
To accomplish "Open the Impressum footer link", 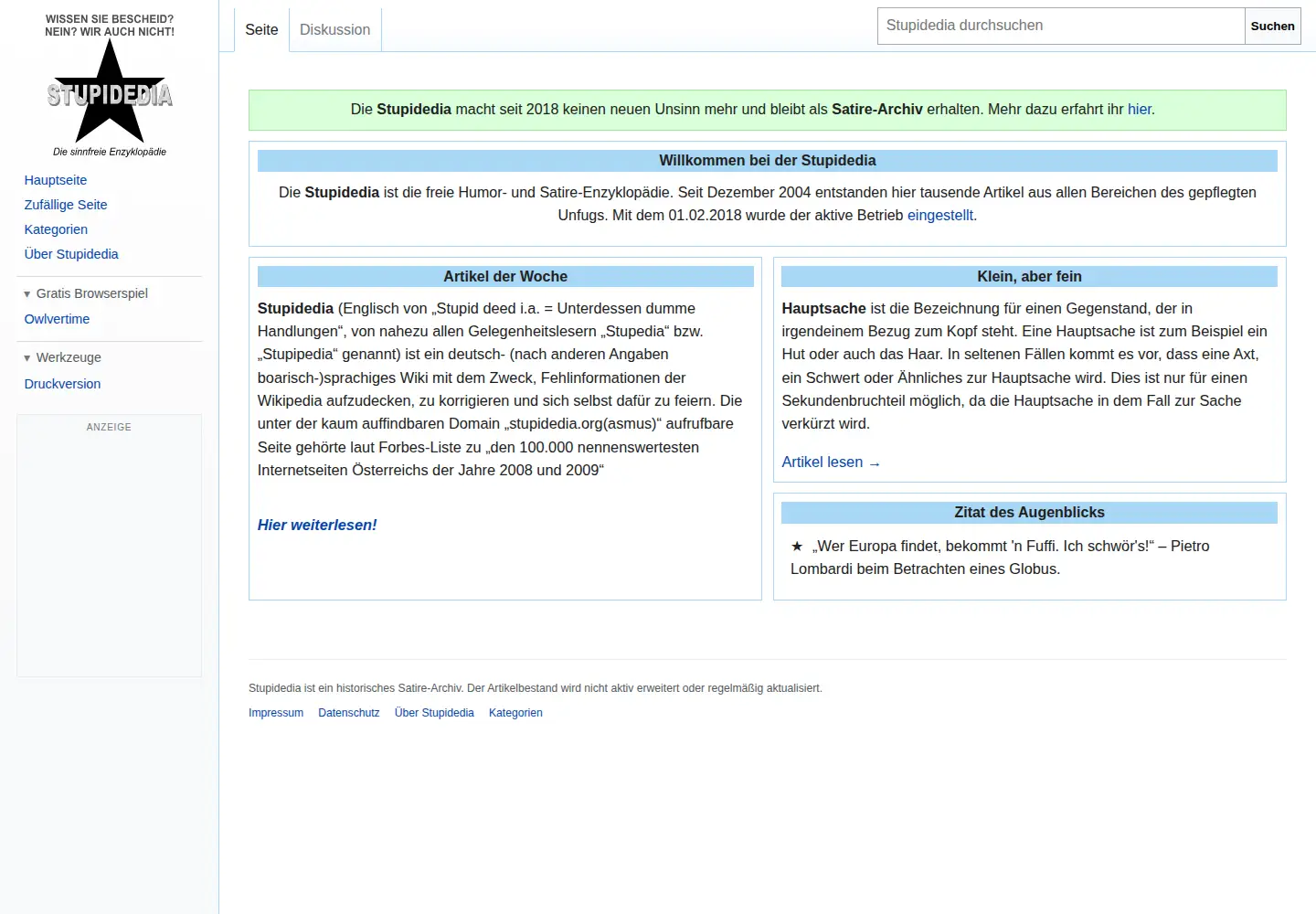I will 276,713.
